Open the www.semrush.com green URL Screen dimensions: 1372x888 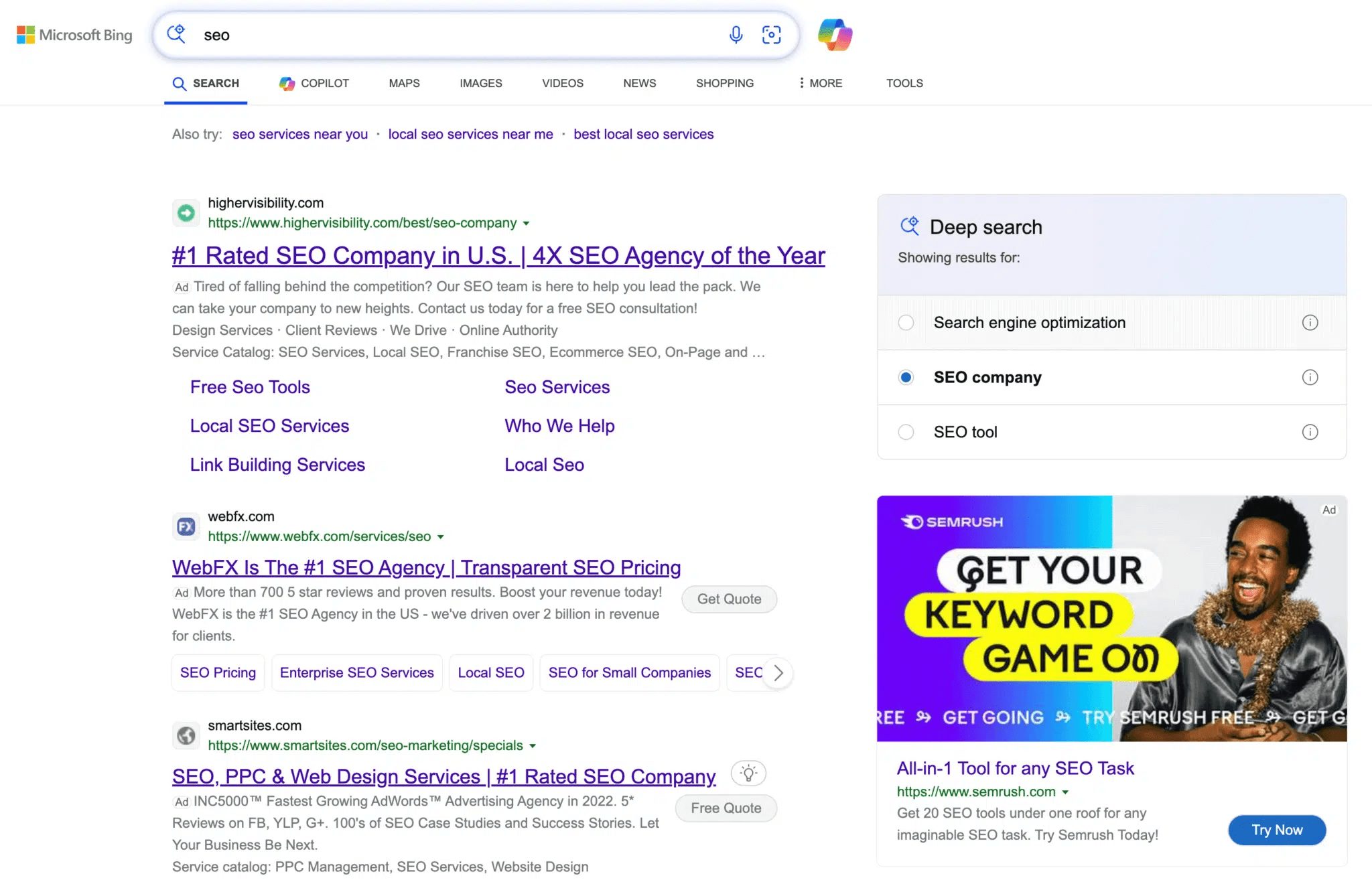pos(975,792)
